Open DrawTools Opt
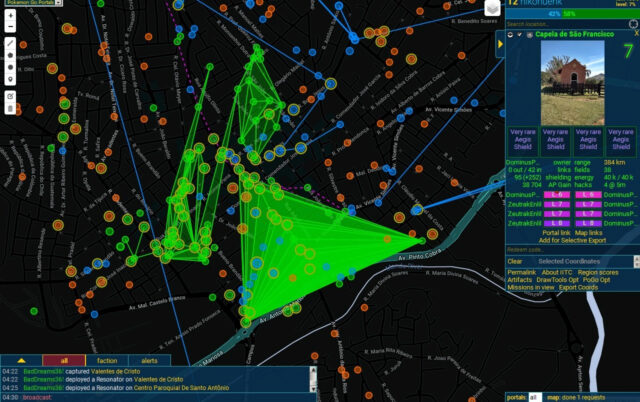 click(x=558, y=280)
